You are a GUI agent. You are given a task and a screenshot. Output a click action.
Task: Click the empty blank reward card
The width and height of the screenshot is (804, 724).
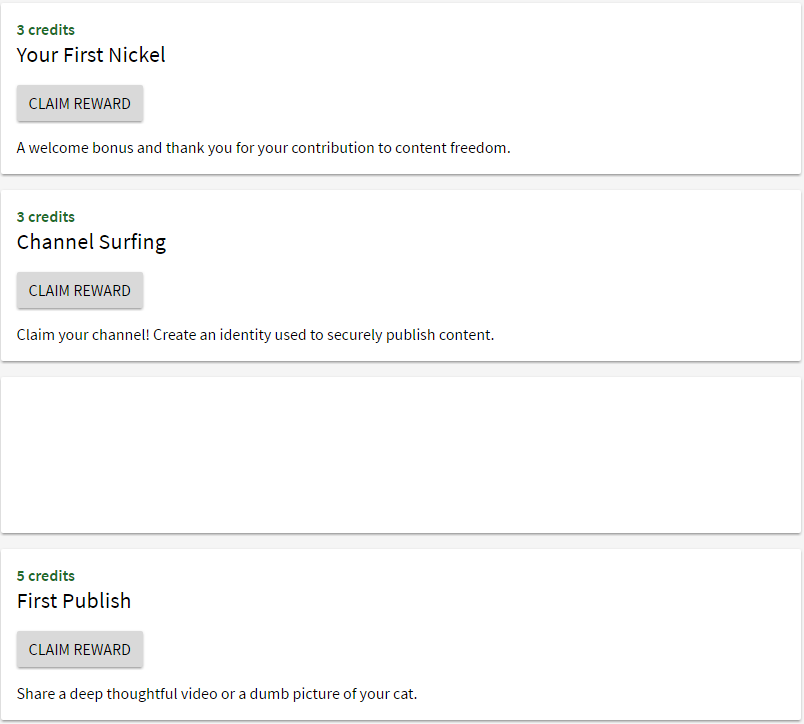[401, 455]
